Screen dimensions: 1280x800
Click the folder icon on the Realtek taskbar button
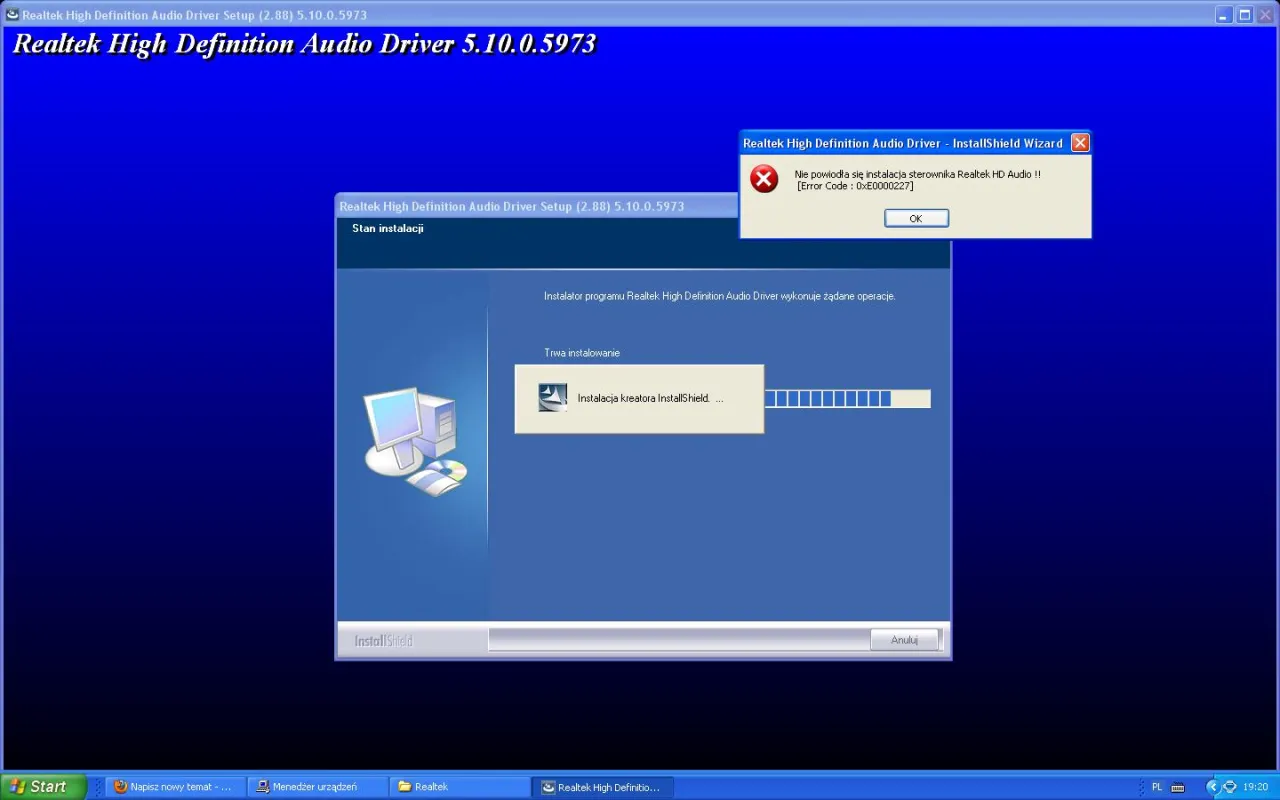point(404,787)
